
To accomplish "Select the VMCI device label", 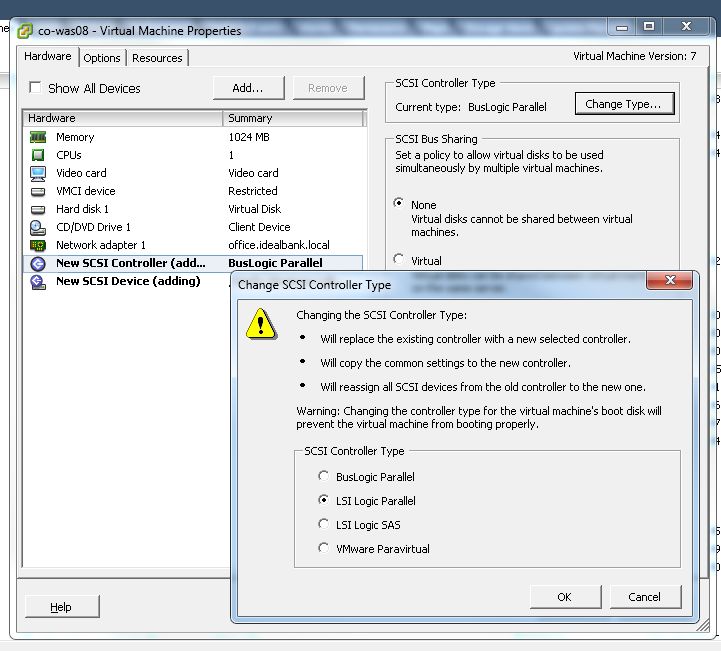I will [x=86, y=191].
